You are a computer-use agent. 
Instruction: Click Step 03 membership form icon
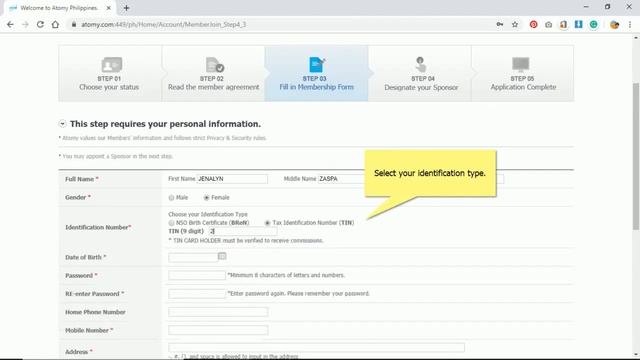[317, 64]
